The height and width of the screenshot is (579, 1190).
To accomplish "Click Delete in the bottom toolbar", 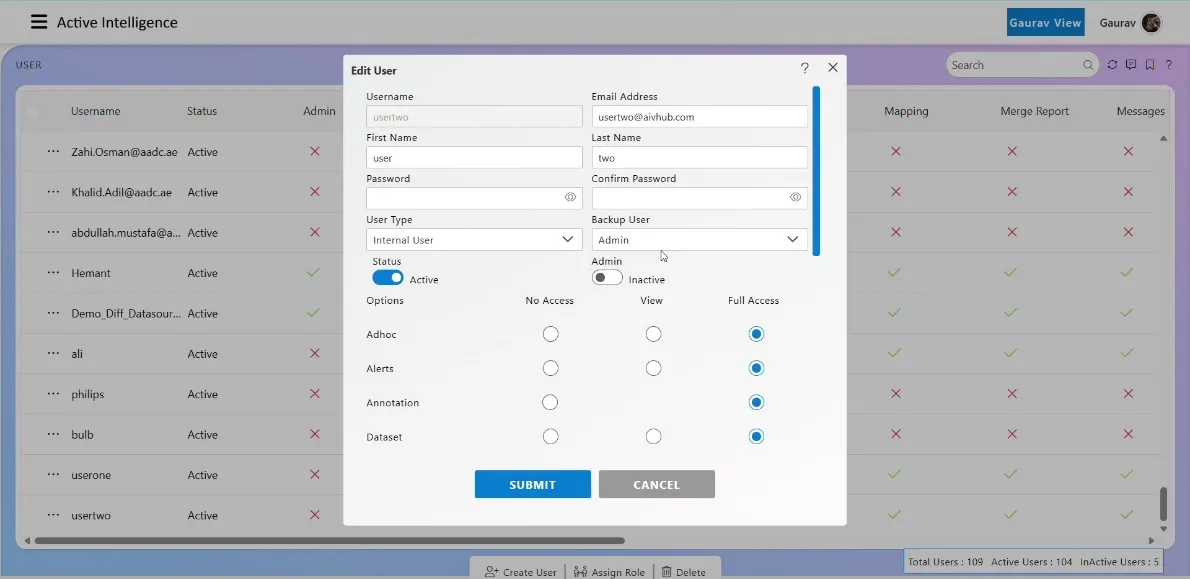I will click(683, 572).
